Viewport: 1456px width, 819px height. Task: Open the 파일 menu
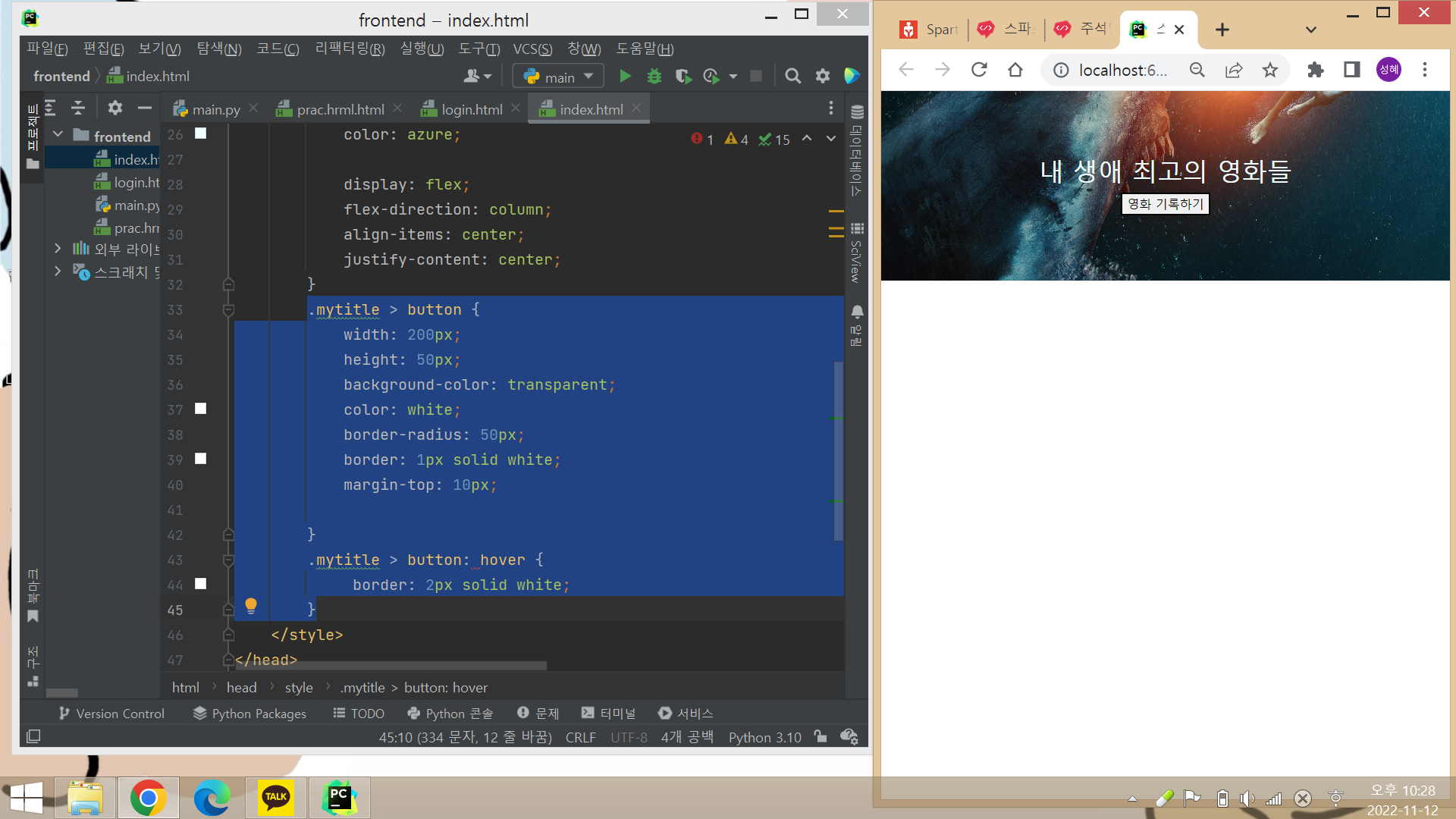(x=47, y=49)
